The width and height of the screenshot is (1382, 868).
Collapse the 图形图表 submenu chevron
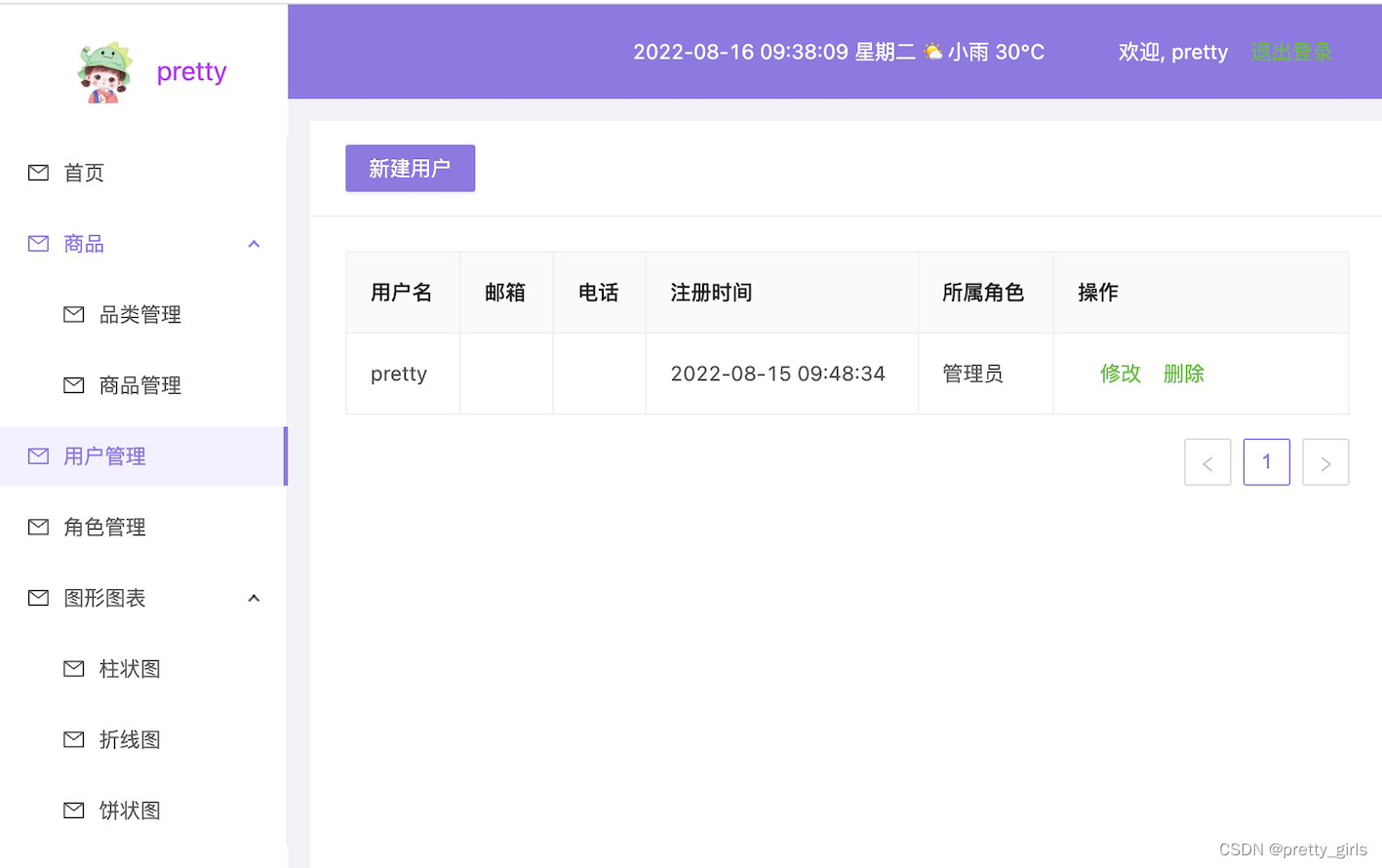[254, 598]
